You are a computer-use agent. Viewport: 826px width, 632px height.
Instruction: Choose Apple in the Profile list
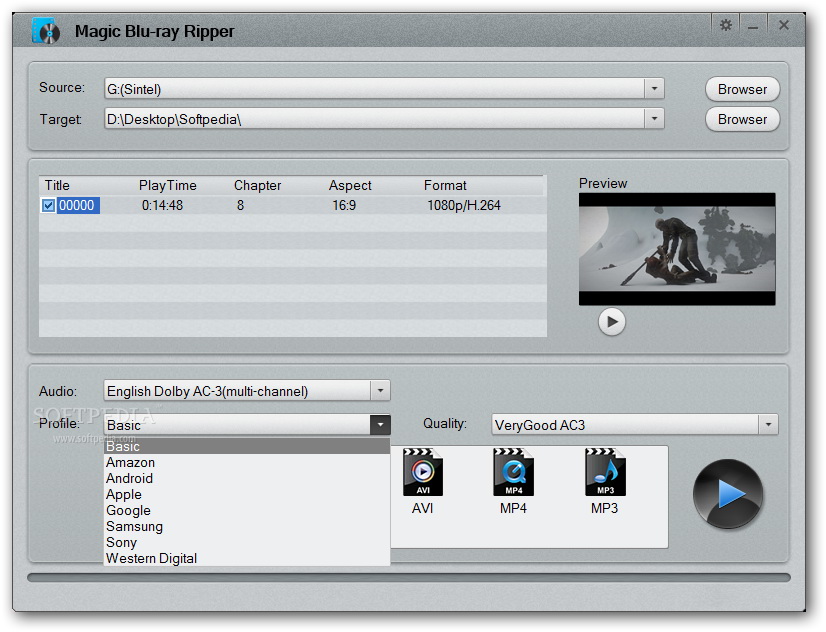[247, 495]
